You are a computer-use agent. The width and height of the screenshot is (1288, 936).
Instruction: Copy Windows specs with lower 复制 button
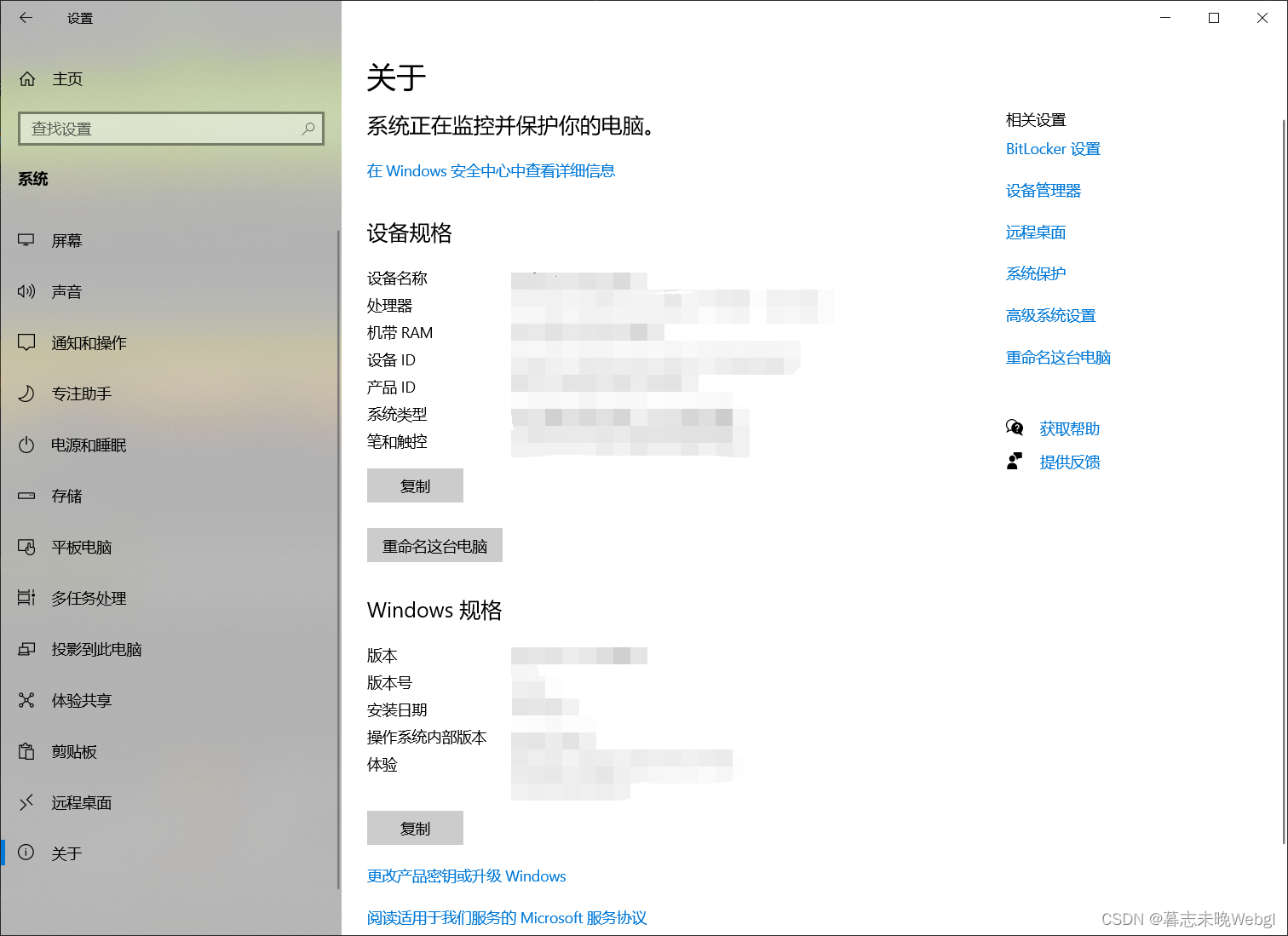click(x=415, y=828)
